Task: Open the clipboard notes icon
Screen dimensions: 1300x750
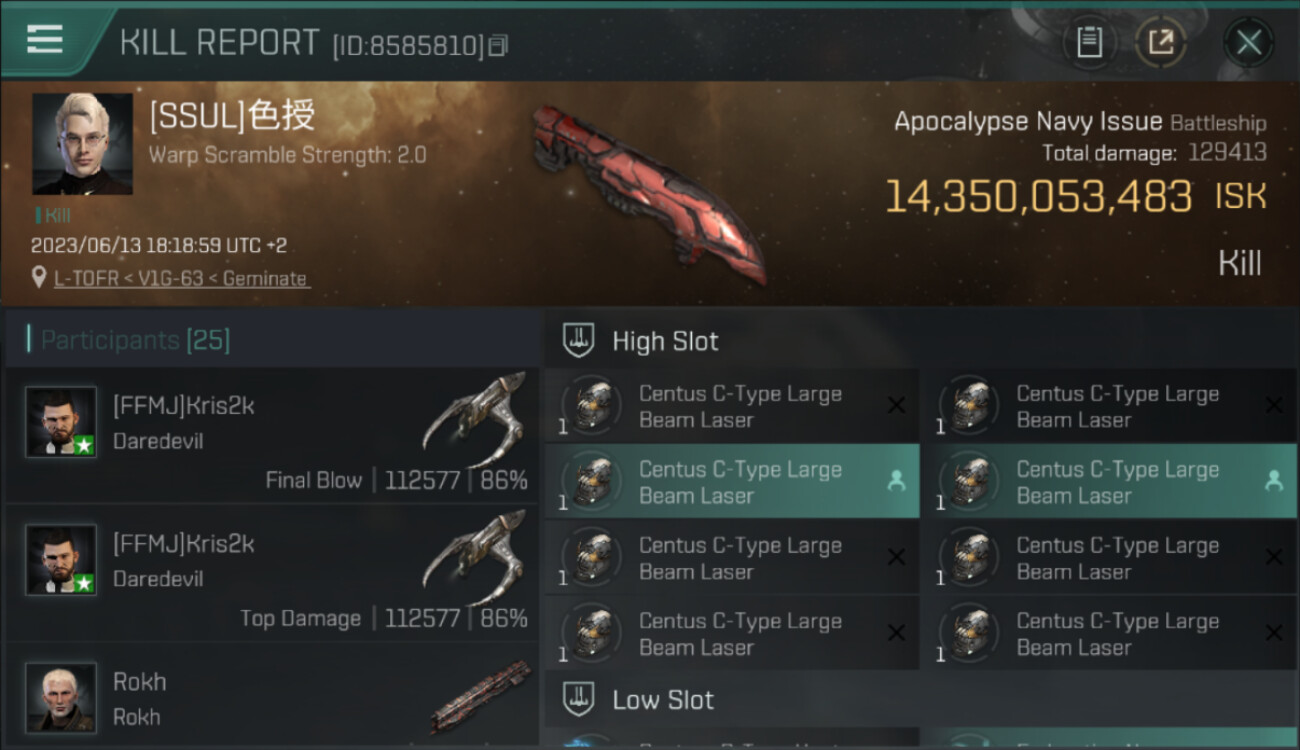Action: (1089, 42)
